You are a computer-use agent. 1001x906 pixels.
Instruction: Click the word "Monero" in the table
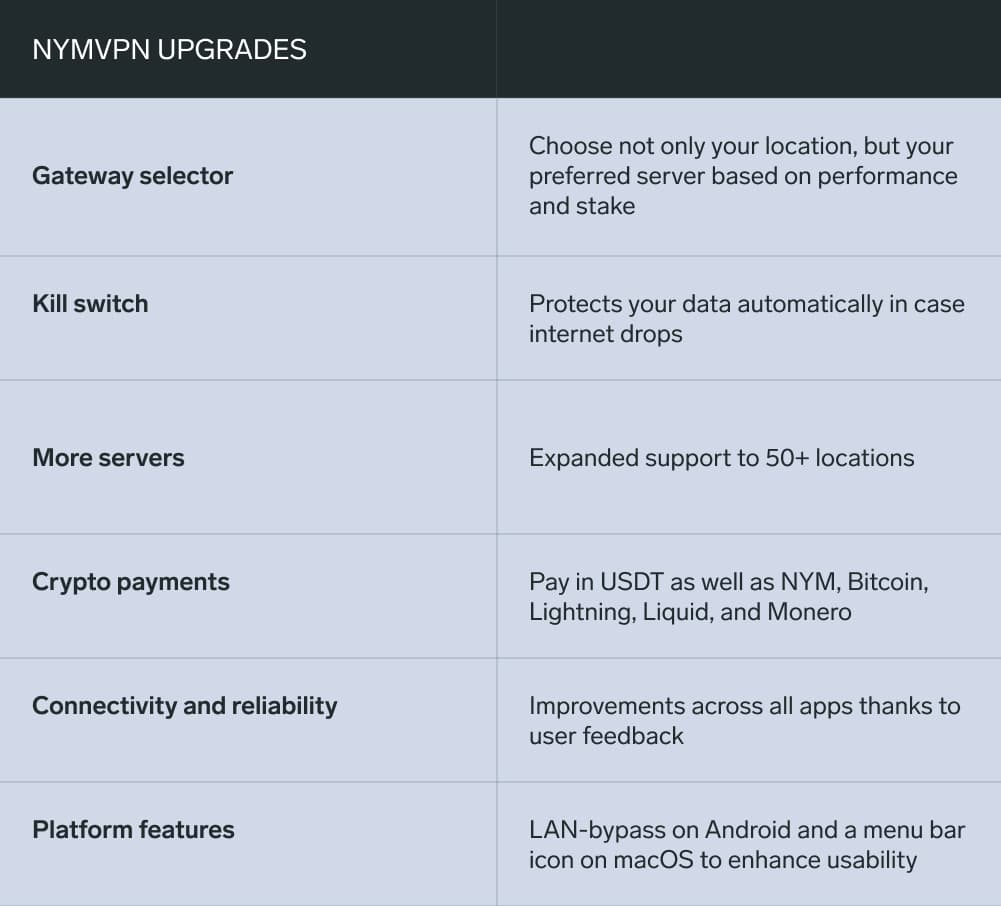pos(809,612)
